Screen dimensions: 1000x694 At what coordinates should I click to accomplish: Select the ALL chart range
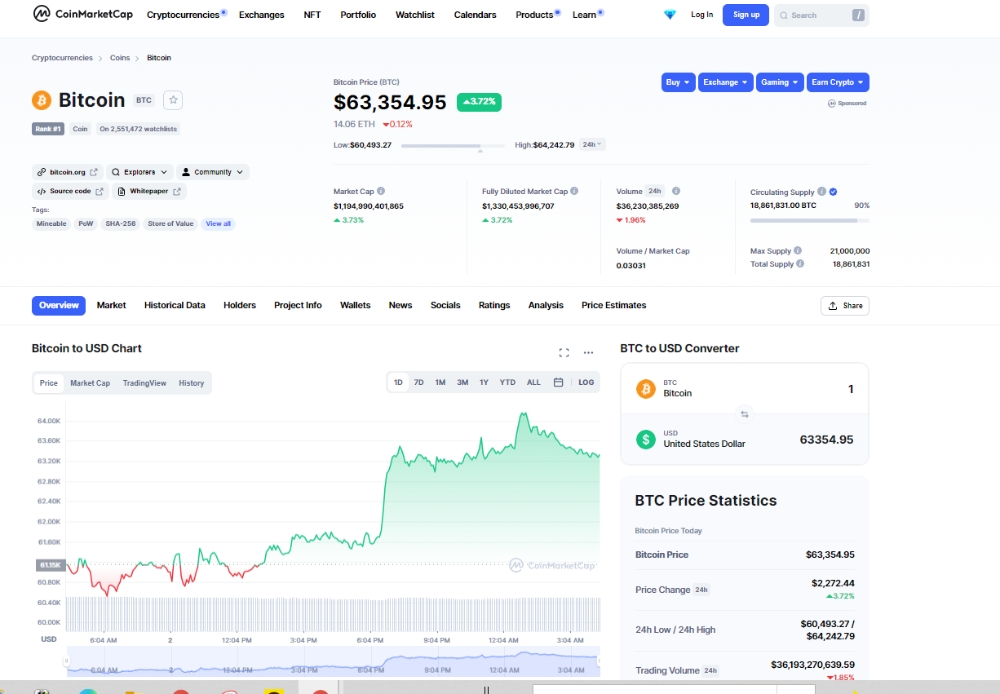[x=534, y=382]
